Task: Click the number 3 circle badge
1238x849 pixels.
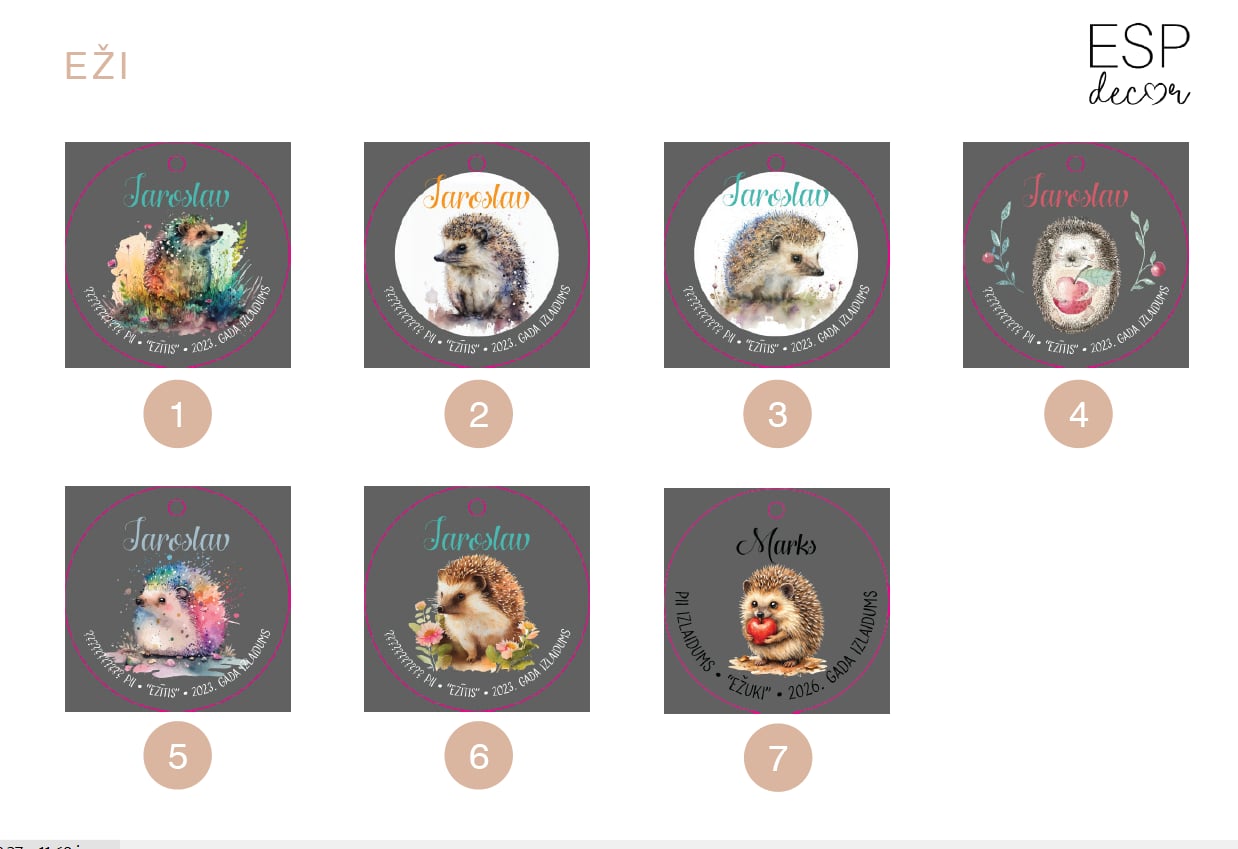Action: point(777,414)
